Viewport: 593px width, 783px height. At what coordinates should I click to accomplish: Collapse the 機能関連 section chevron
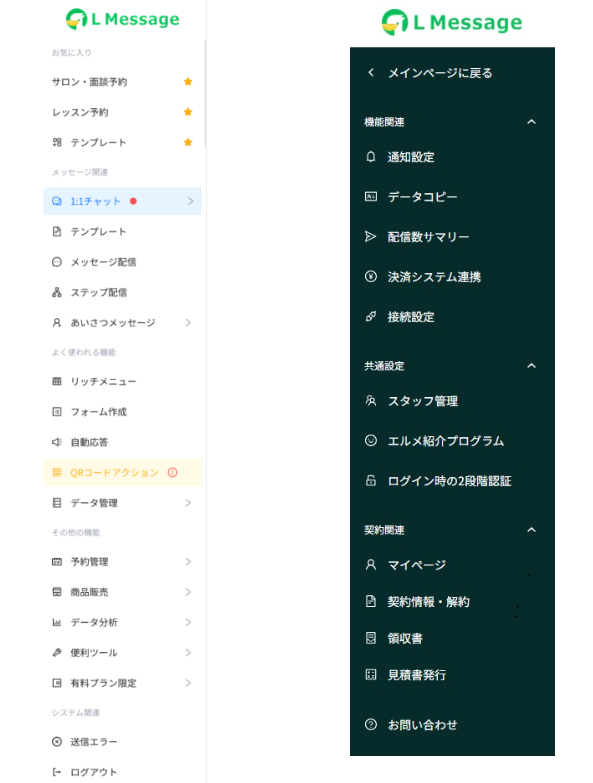[532, 121]
